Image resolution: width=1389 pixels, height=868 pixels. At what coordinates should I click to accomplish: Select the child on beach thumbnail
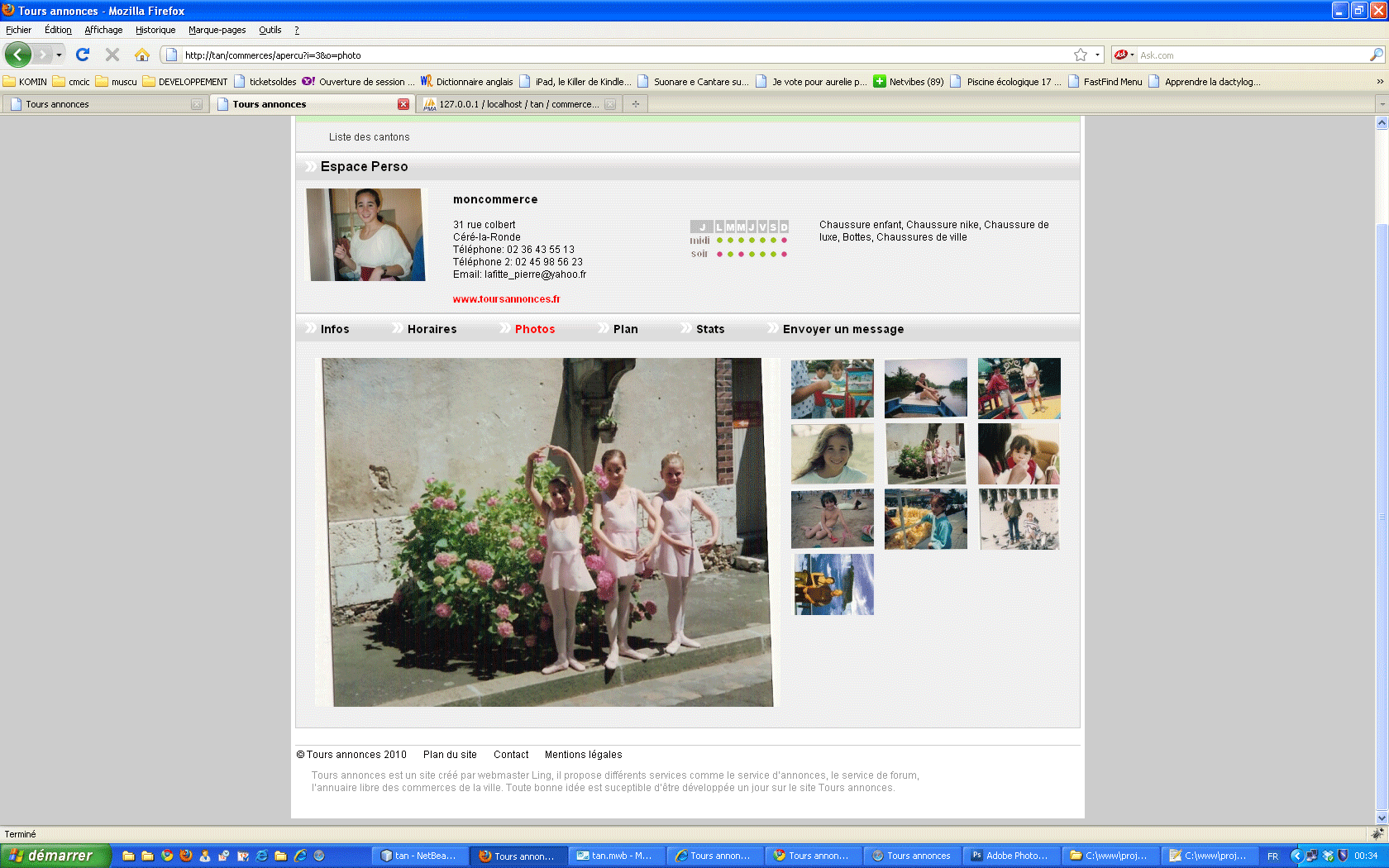832,518
